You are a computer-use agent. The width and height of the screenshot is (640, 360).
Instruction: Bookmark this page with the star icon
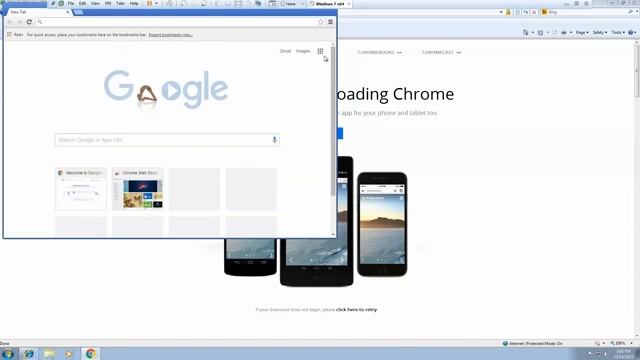[x=321, y=22]
